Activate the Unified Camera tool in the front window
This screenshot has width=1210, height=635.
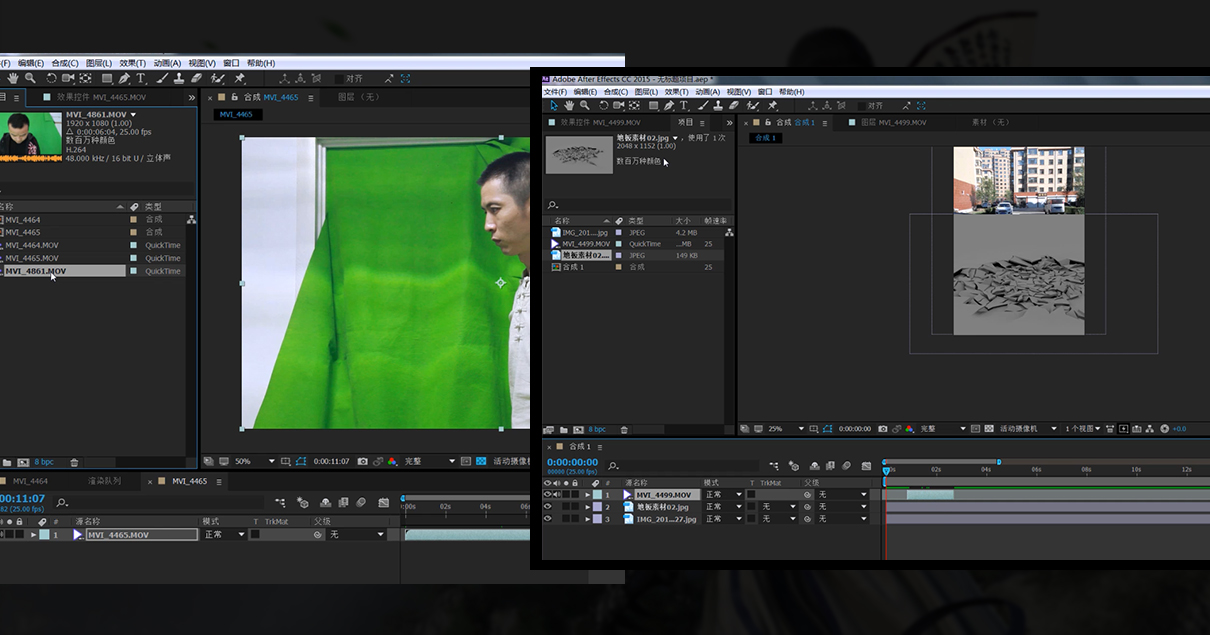pyautogui.click(x=619, y=105)
